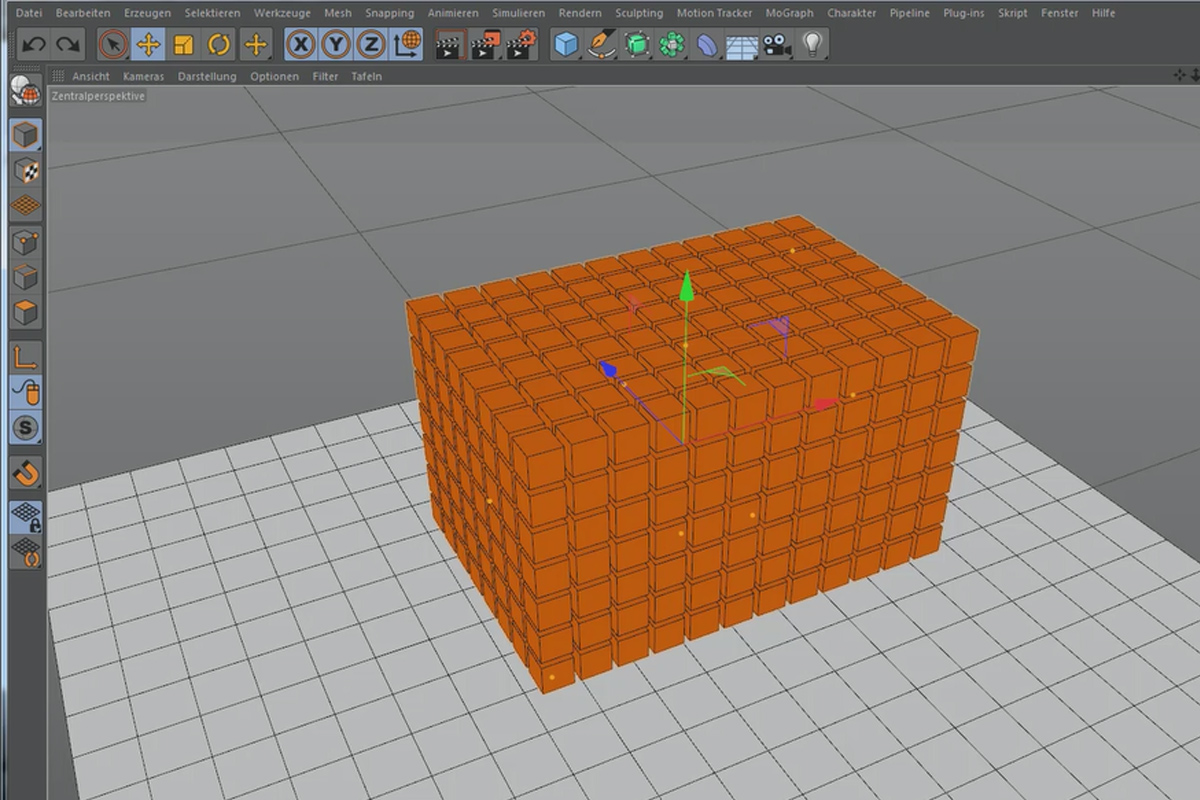
Task: Open the Plug-ins menu
Action: (x=964, y=13)
